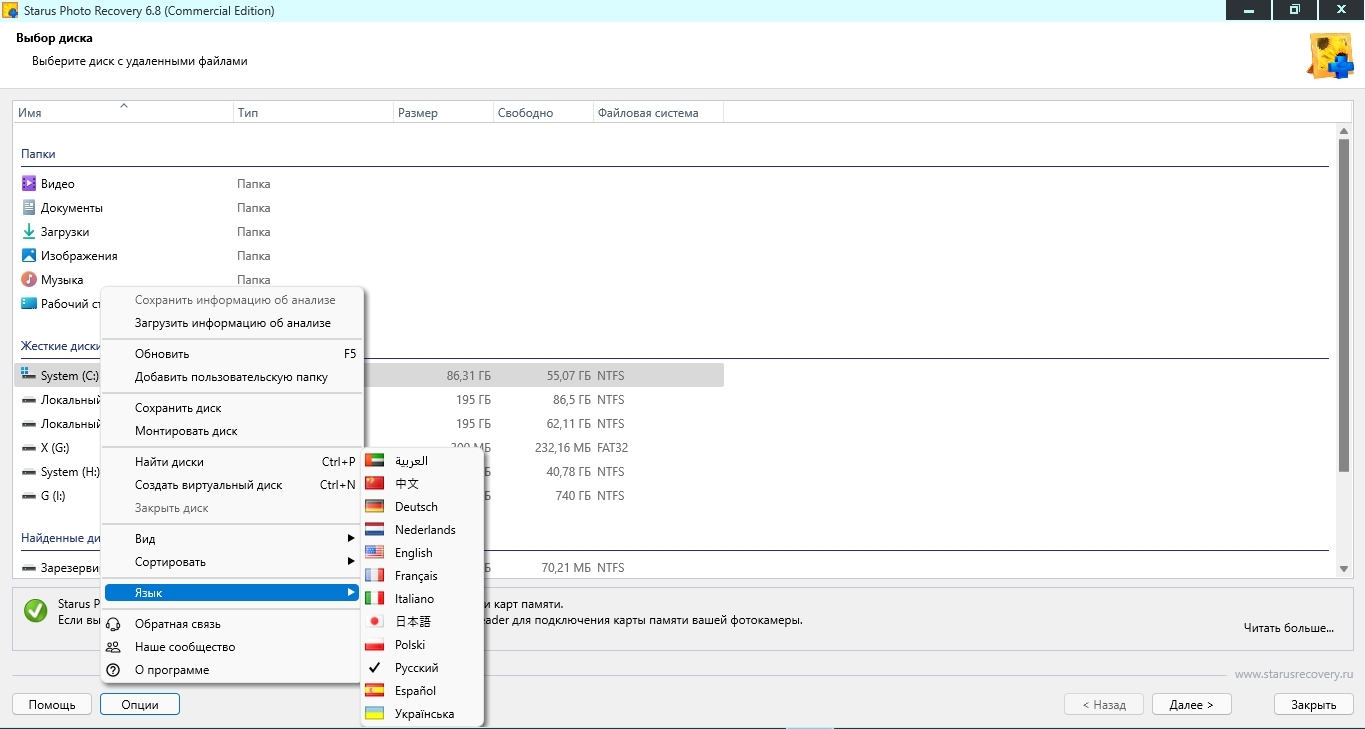Screen dimensions: 1365x729
Task: Click the Рабочий стол desktop icon
Action: (x=29, y=304)
